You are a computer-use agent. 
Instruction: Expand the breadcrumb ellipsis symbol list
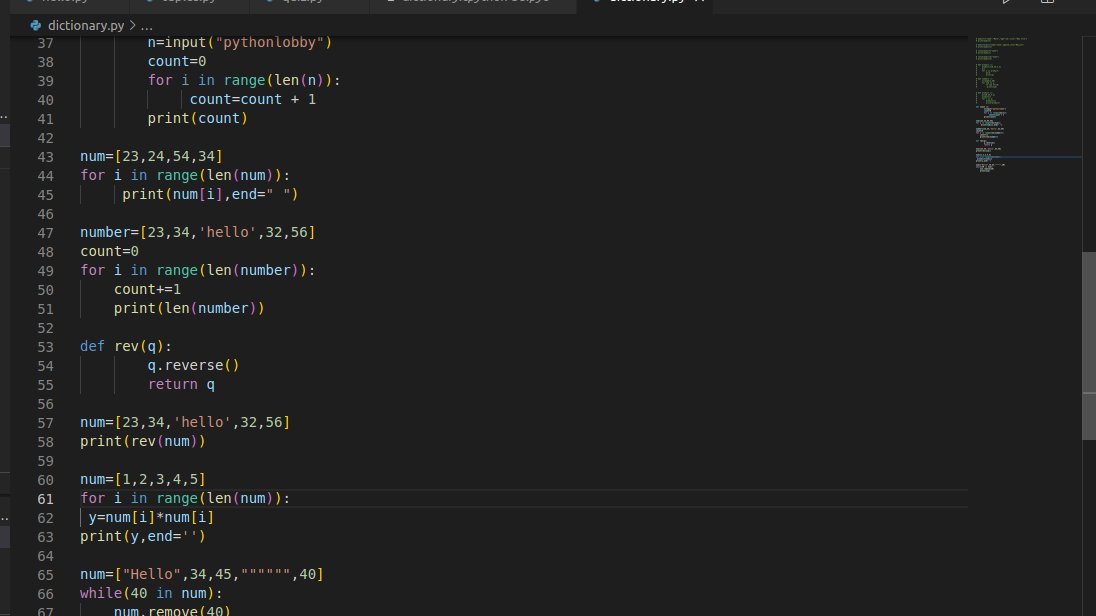[x=146, y=26]
